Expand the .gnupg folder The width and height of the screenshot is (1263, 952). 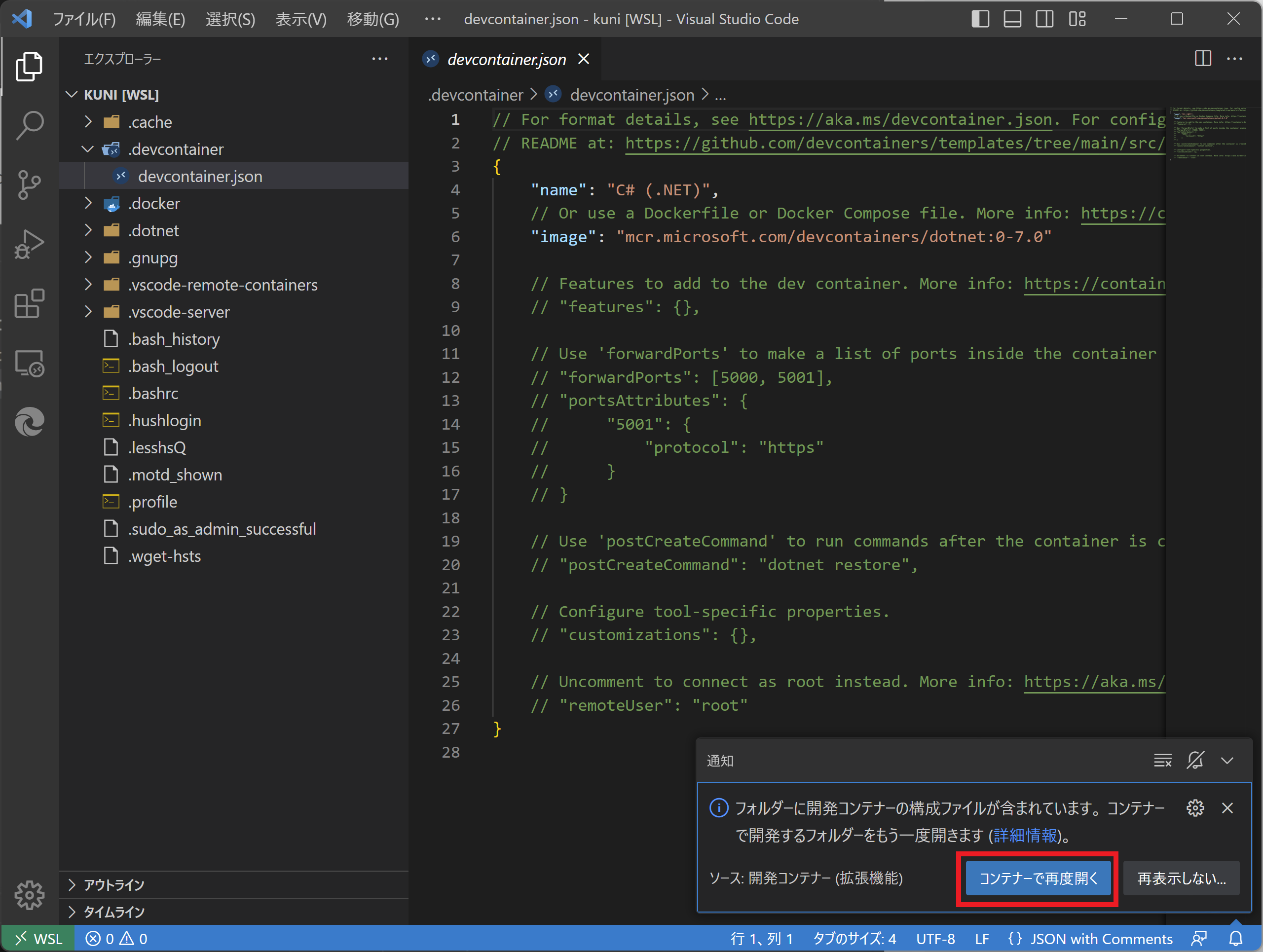pyautogui.click(x=88, y=257)
